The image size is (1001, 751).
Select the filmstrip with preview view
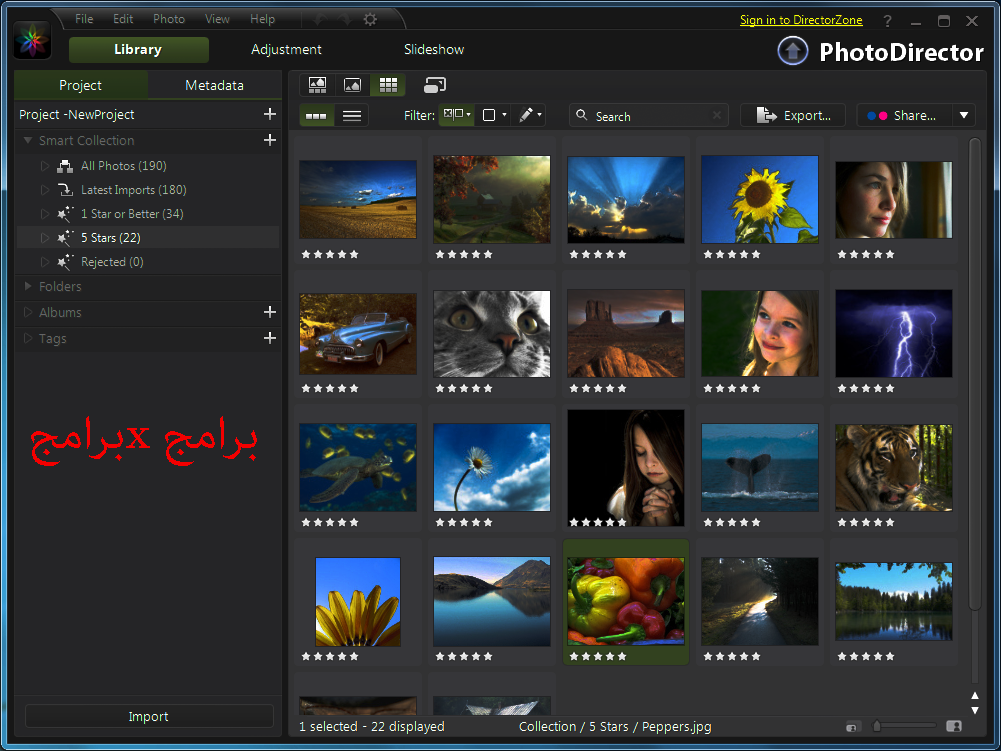[317, 85]
